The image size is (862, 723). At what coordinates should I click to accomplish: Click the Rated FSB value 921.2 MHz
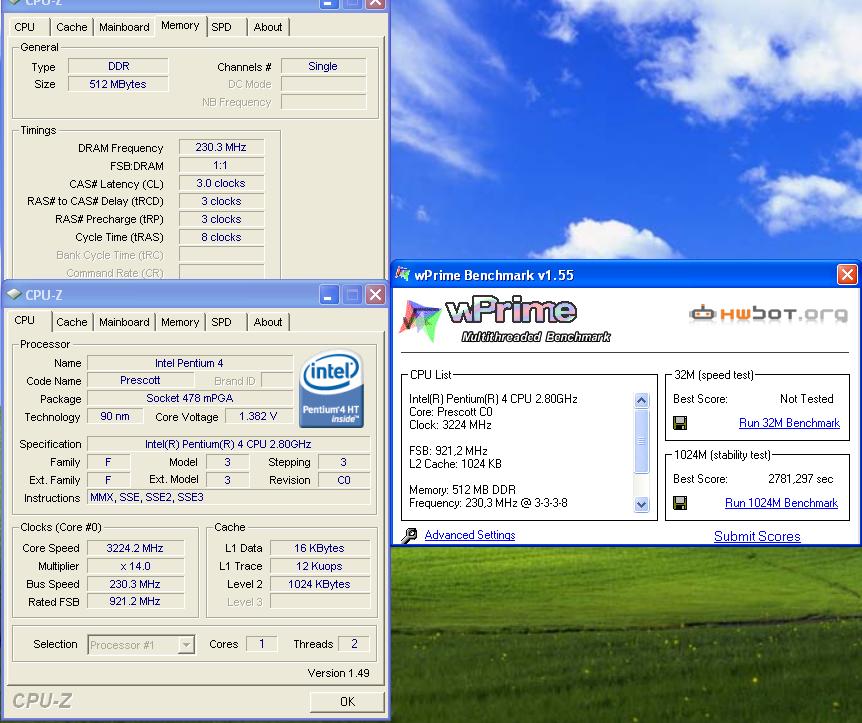pos(135,601)
